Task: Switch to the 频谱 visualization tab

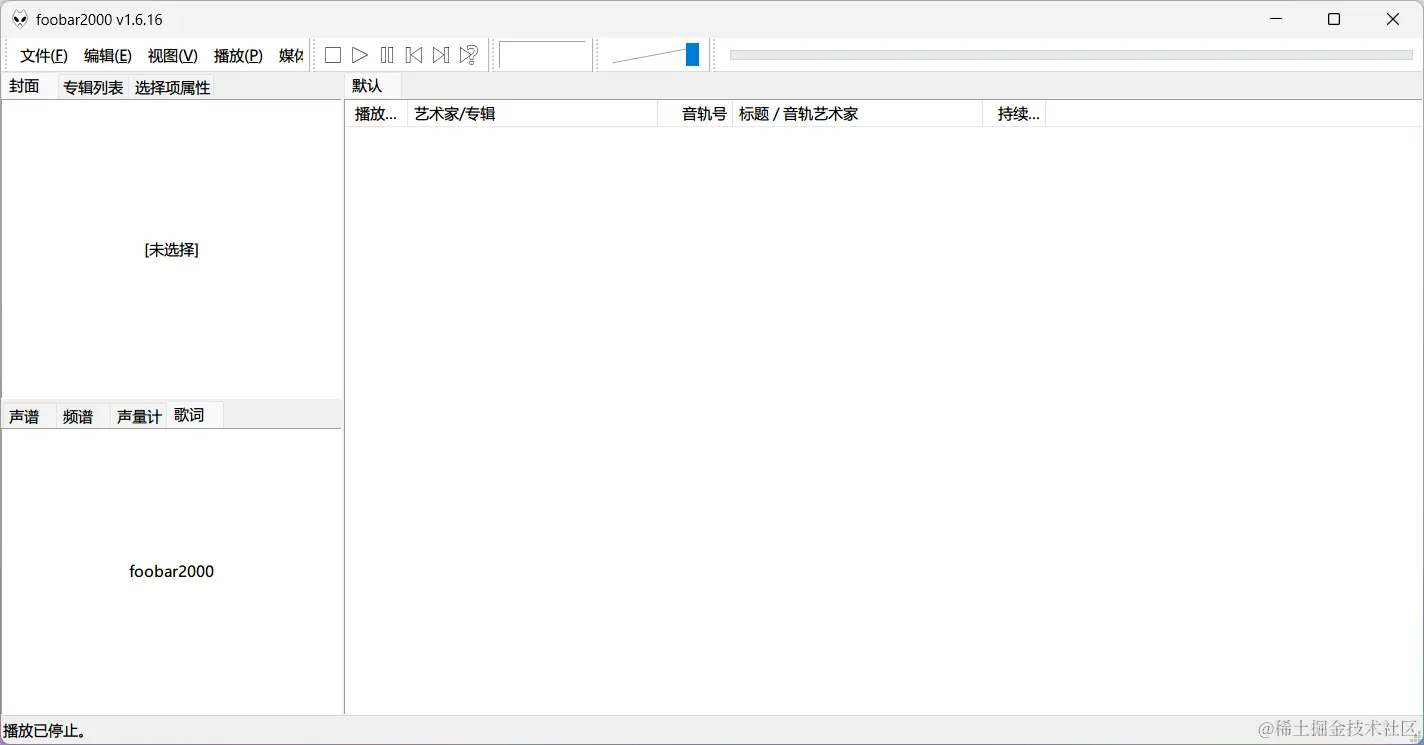Action: coord(78,415)
